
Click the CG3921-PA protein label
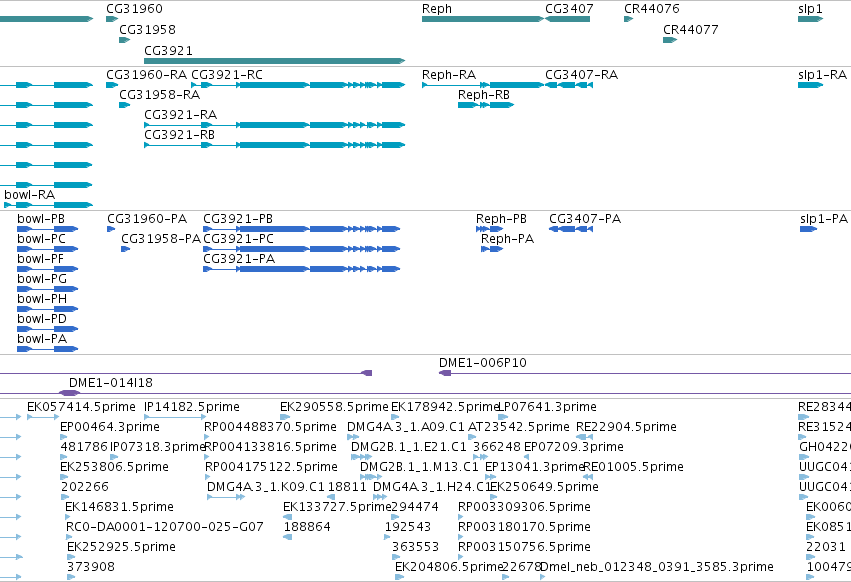pyautogui.click(x=239, y=259)
